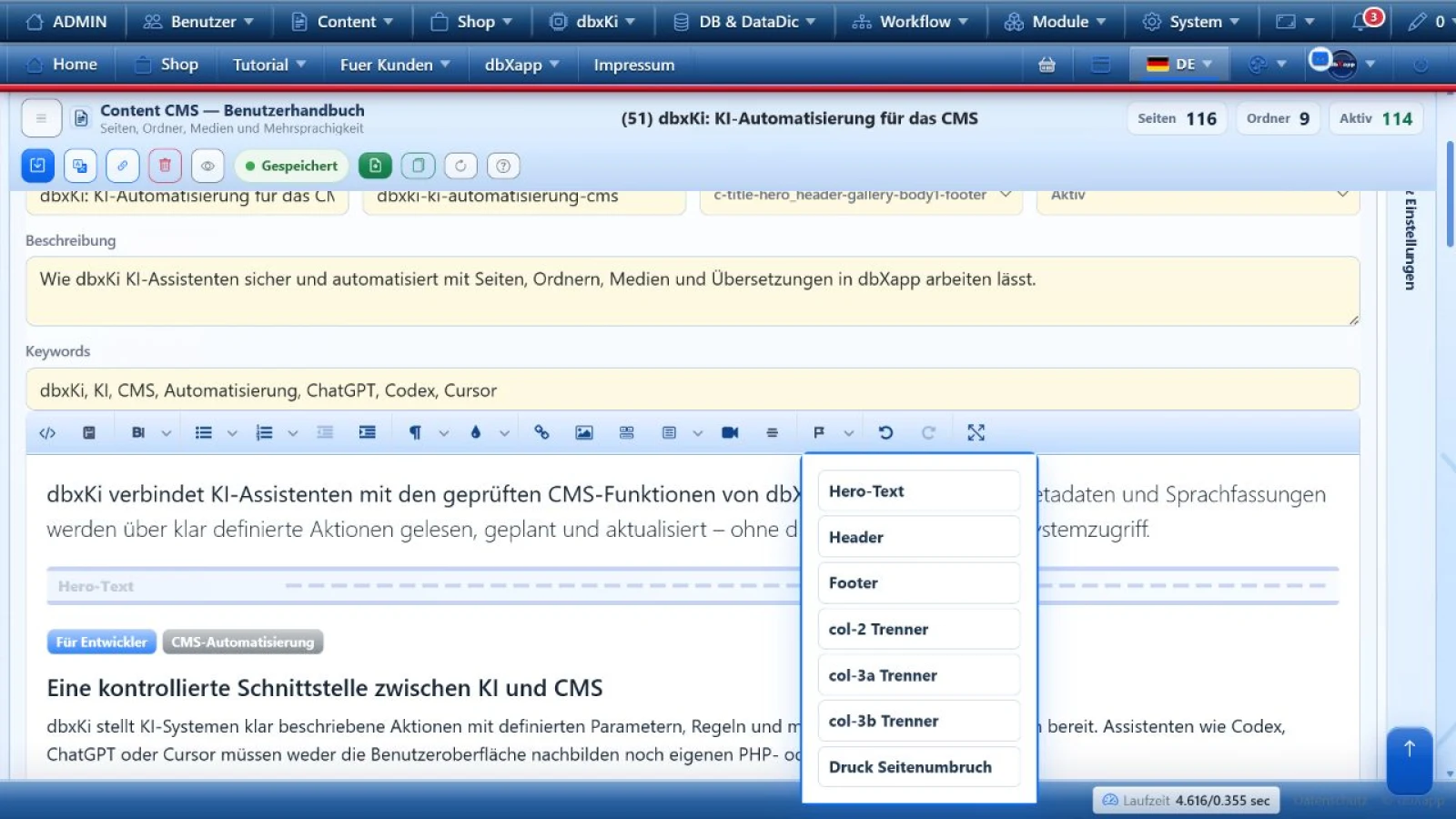Screen dimensions: 1456x819
Task: Open help with the question mark icon
Action: tap(503, 166)
